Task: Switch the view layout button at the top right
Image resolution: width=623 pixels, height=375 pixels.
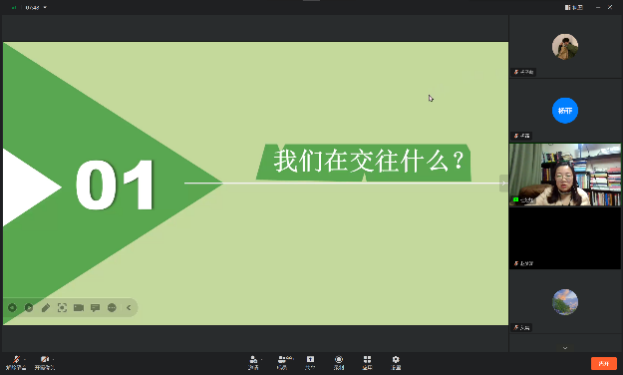Action: point(573,8)
